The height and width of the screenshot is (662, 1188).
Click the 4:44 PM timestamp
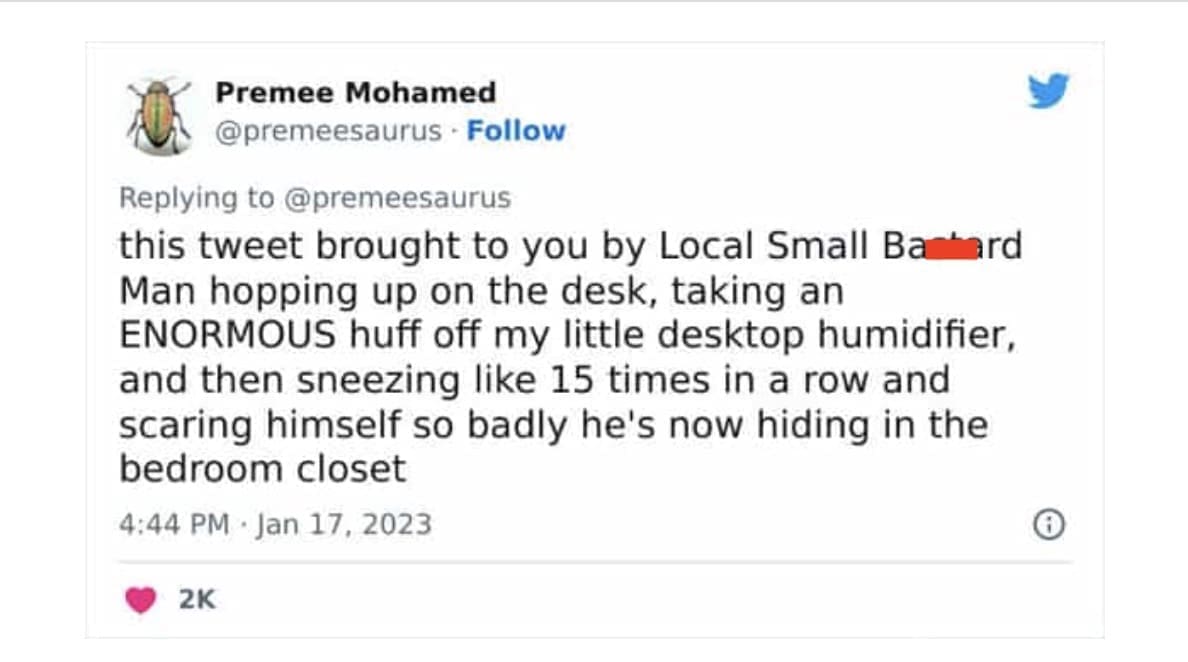click(x=174, y=524)
